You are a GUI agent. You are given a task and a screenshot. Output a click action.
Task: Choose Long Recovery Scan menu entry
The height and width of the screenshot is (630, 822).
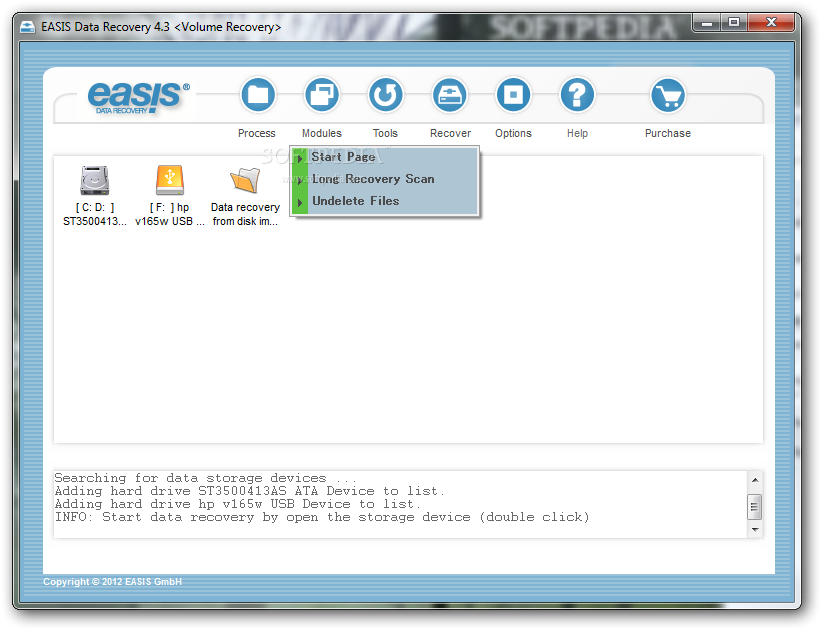(384, 179)
